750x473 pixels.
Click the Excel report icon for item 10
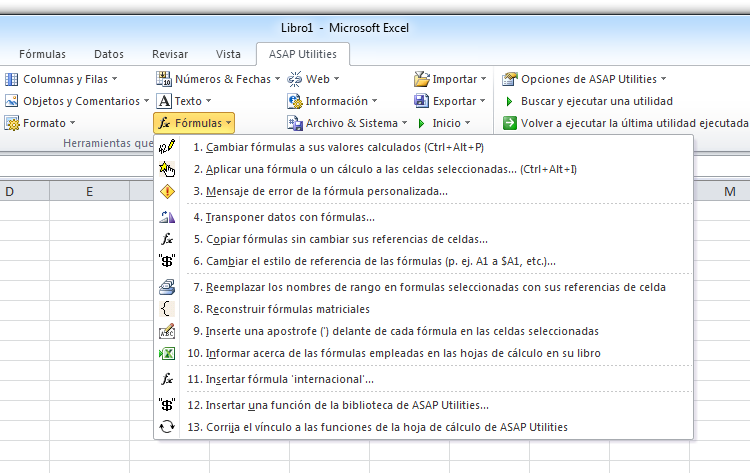coord(167,353)
